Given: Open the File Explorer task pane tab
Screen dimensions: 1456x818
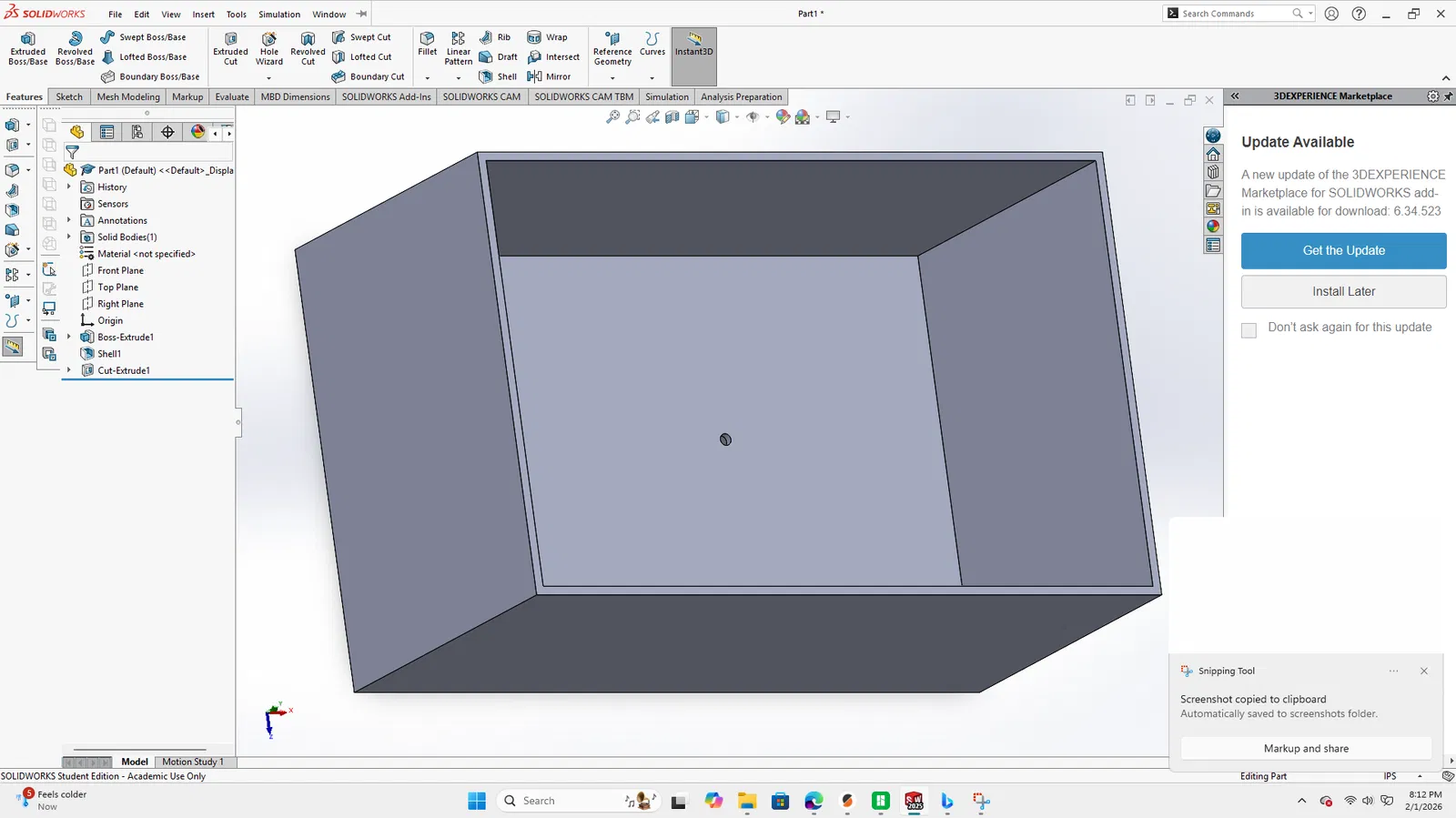Looking at the screenshot, I should pyautogui.click(x=1213, y=190).
